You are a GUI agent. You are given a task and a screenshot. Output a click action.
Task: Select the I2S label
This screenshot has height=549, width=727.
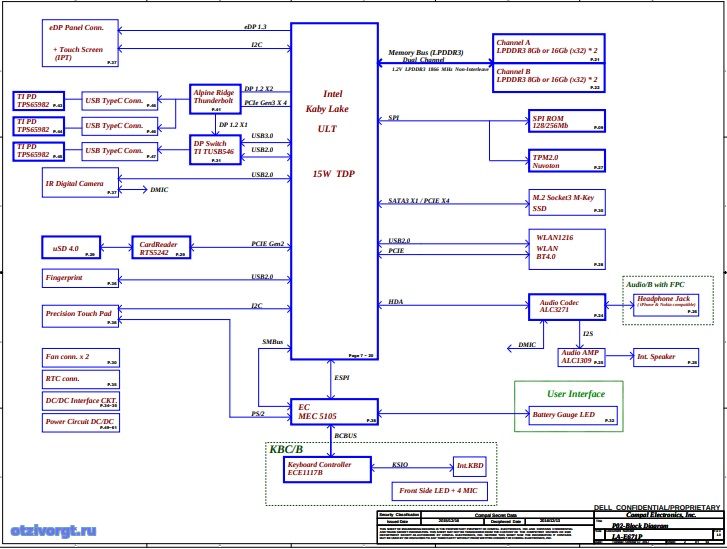[x=588, y=334]
